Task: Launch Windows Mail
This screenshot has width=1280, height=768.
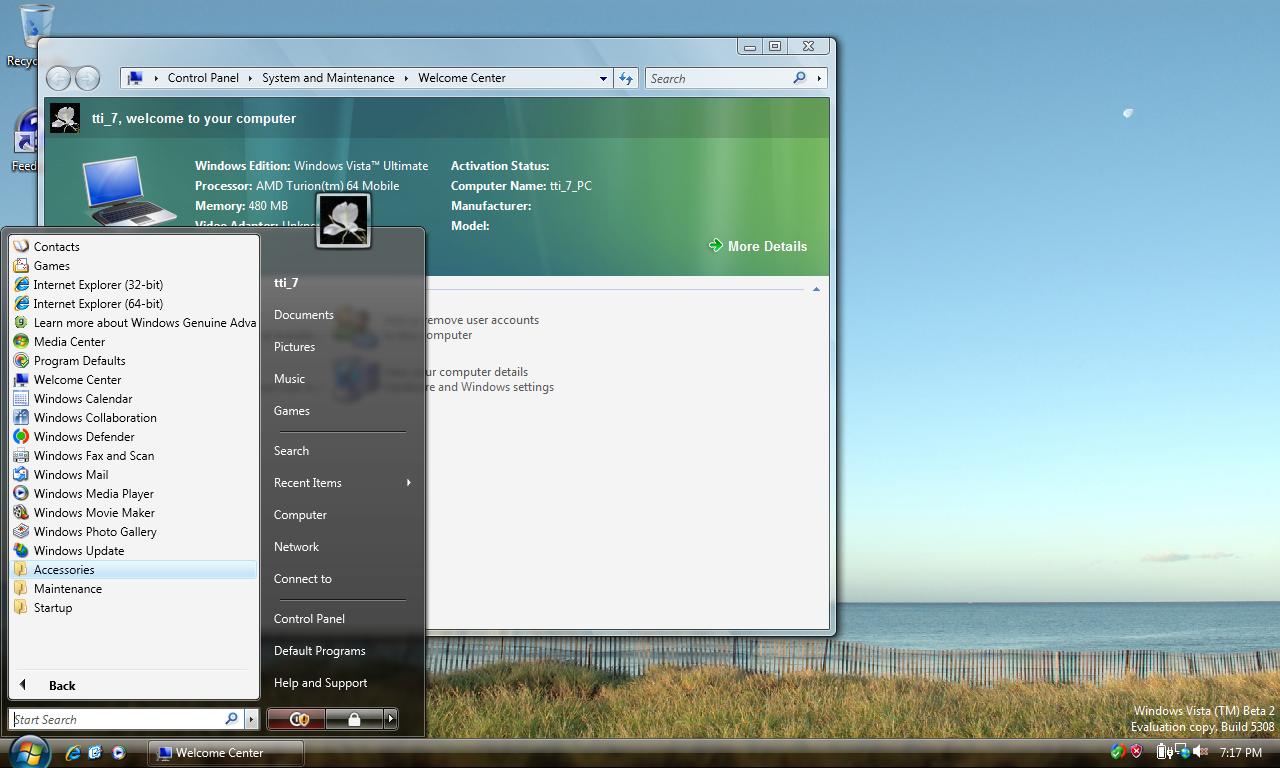Action: click(134, 475)
